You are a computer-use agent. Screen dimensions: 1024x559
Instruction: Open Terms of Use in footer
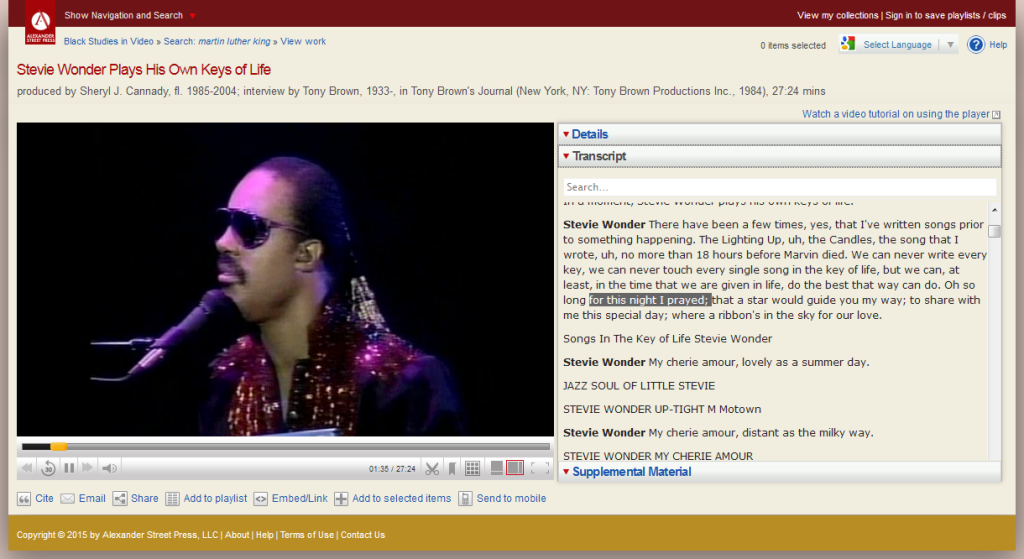(x=307, y=535)
